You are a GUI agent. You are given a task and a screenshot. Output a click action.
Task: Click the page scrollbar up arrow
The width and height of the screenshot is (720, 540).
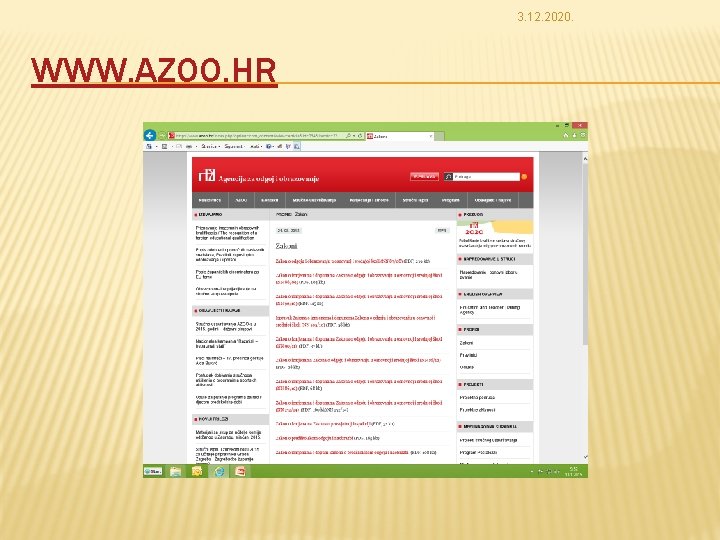click(585, 158)
